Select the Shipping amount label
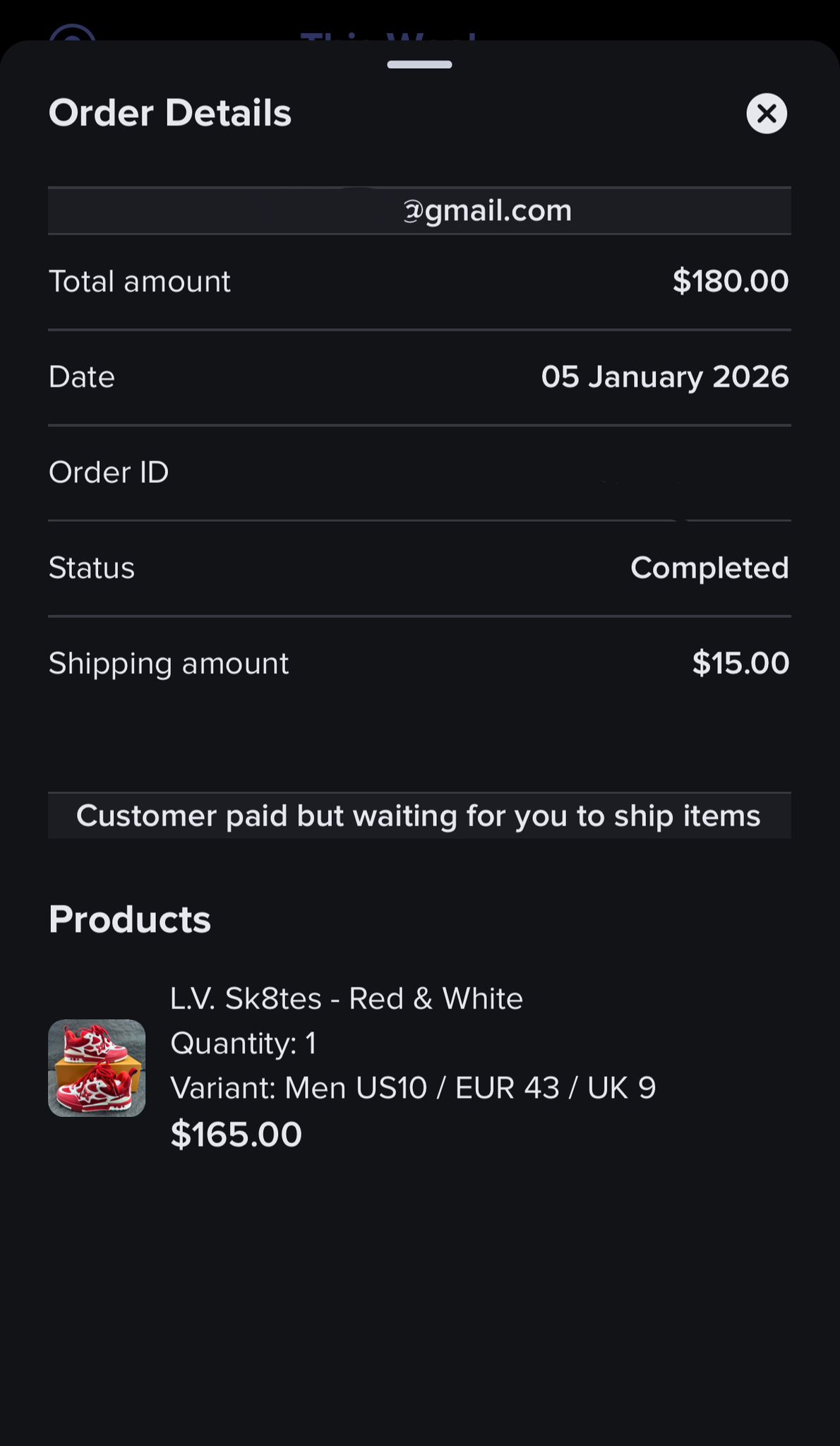The width and height of the screenshot is (840, 1446). pos(169,664)
